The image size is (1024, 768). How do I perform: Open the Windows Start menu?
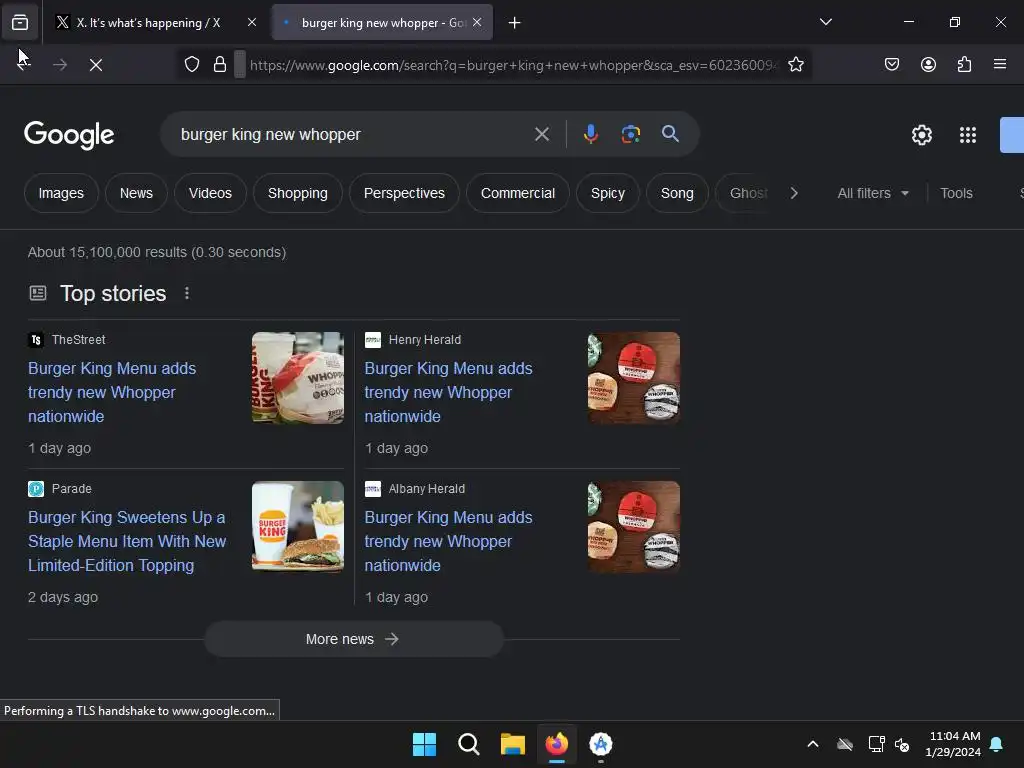click(424, 744)
